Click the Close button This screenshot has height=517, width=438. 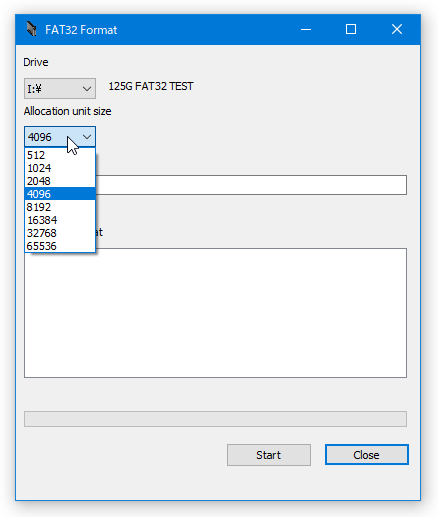(x=366, y=455)
